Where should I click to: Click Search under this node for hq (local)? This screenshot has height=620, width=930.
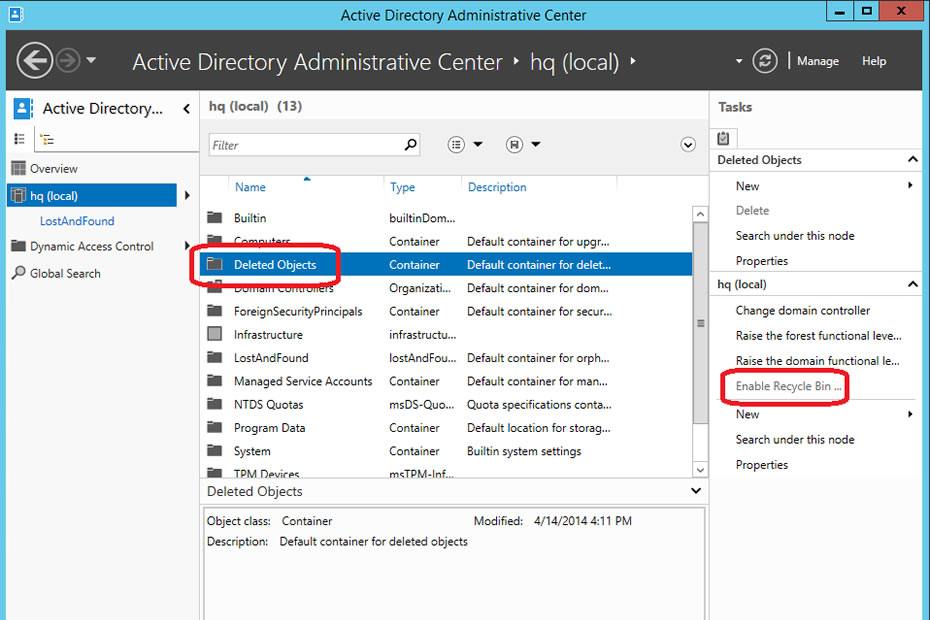pos(795,440)
